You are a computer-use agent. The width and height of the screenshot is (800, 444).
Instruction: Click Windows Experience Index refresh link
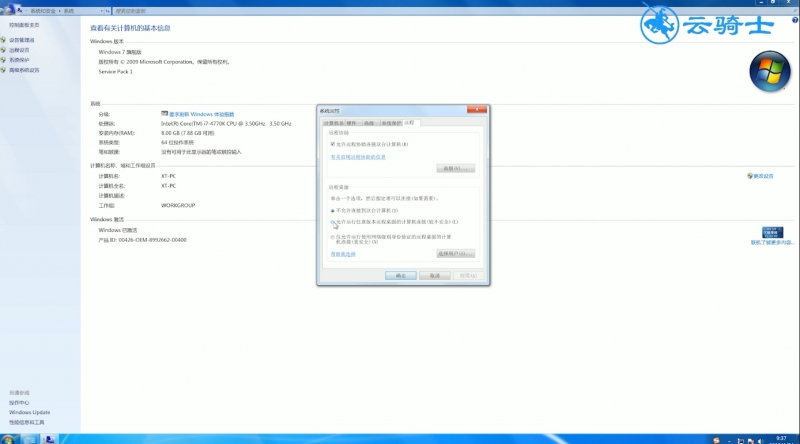(202, 114)
